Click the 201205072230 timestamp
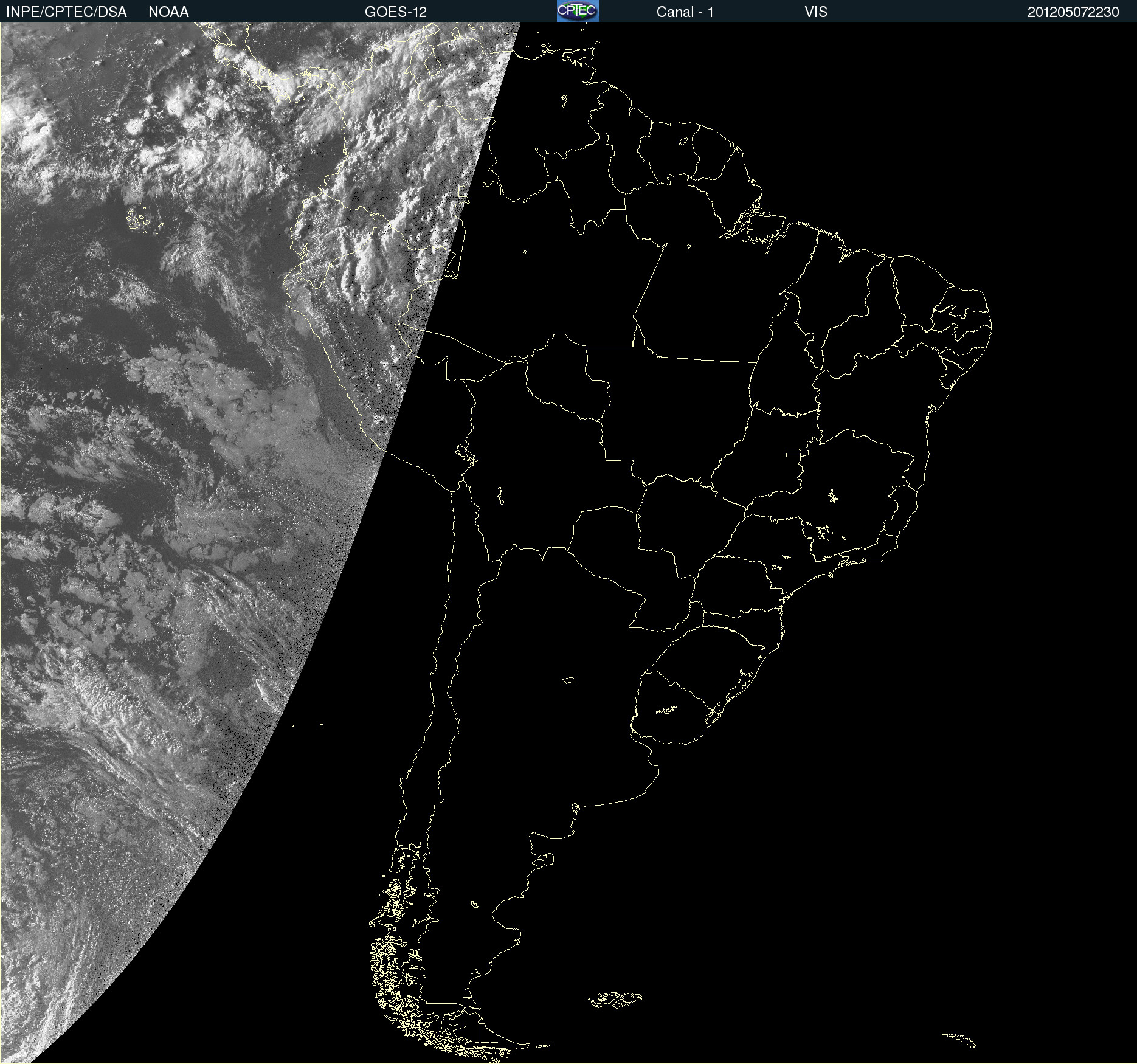1137x1064 pixels. [1073, 12]
